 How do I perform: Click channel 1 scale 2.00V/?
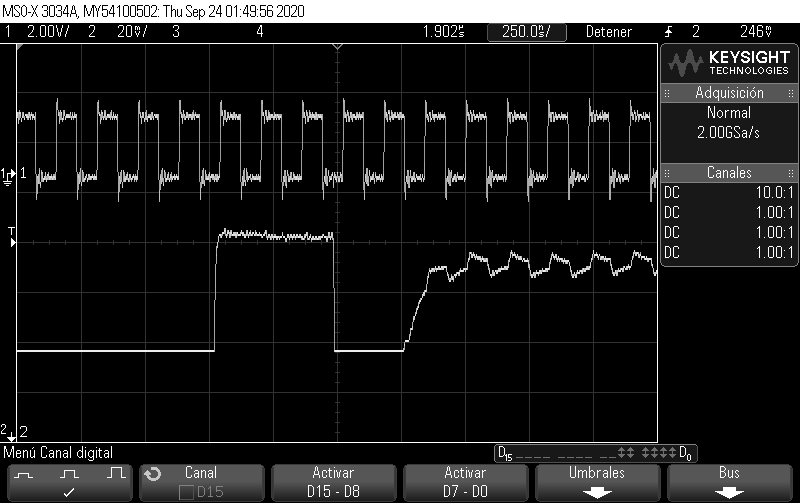48,32
